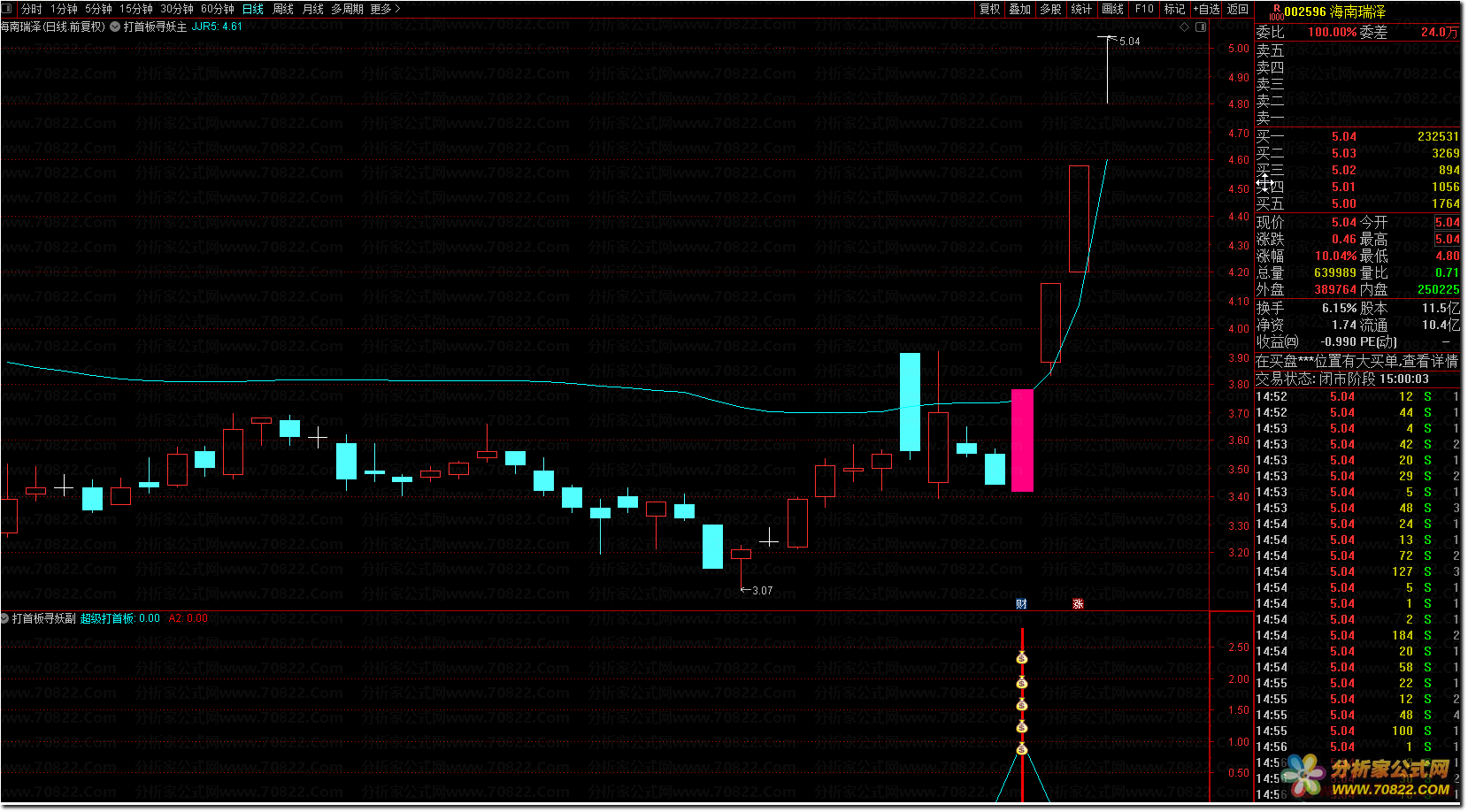The height and width of the screenshot is (812, 1468).
Task: Click the 换手 6.15% value
Action: 1340,308
